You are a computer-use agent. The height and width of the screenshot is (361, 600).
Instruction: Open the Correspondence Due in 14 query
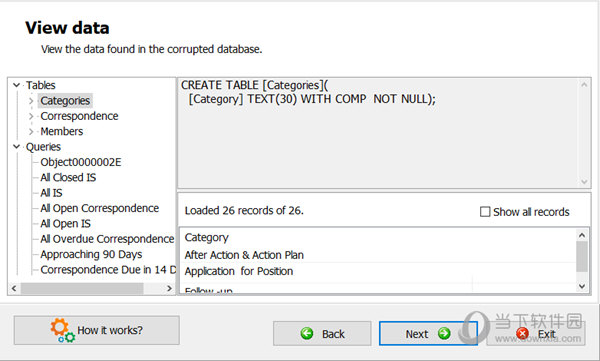click(108, 270)
